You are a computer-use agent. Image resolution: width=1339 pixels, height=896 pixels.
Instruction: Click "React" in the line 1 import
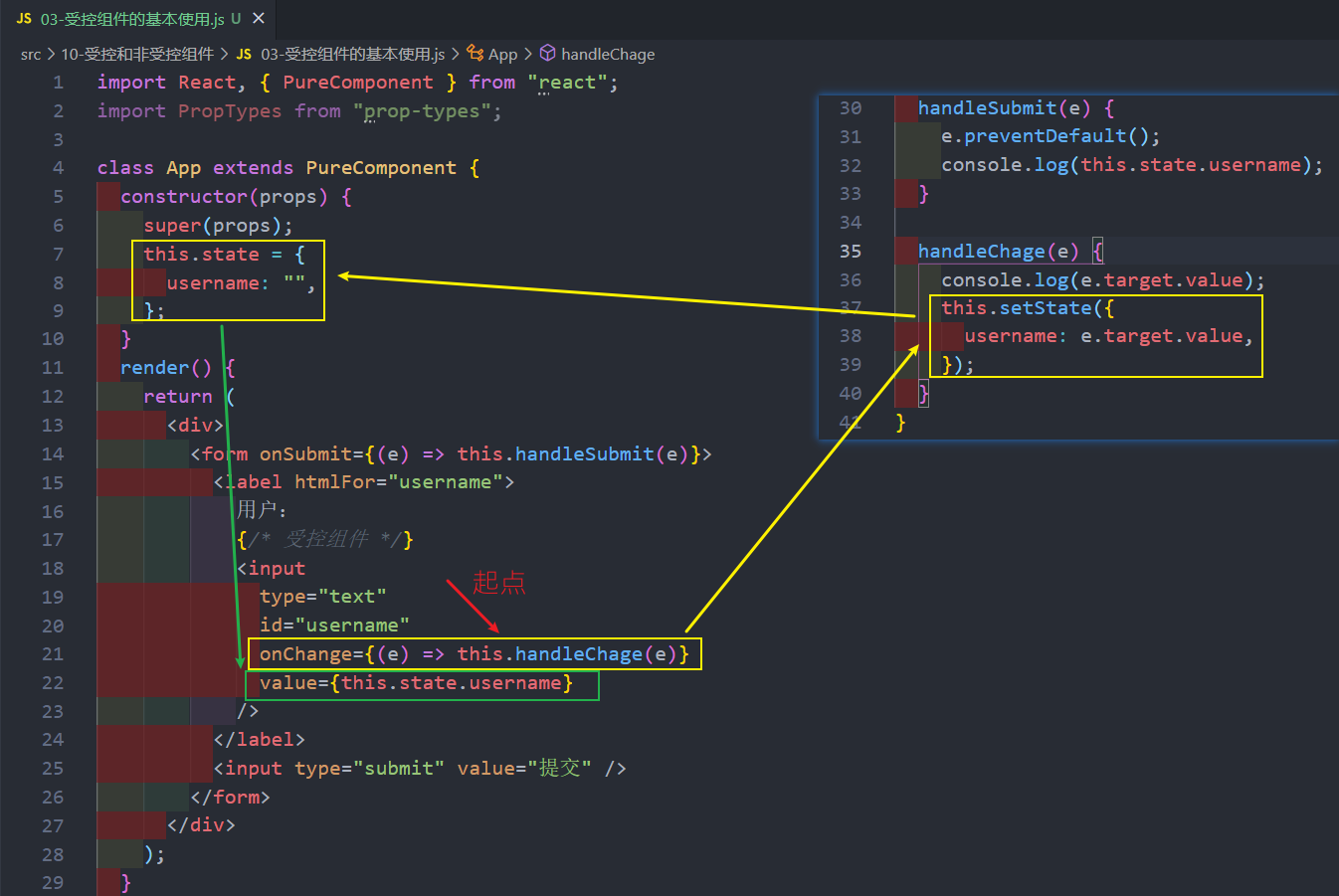207,83
